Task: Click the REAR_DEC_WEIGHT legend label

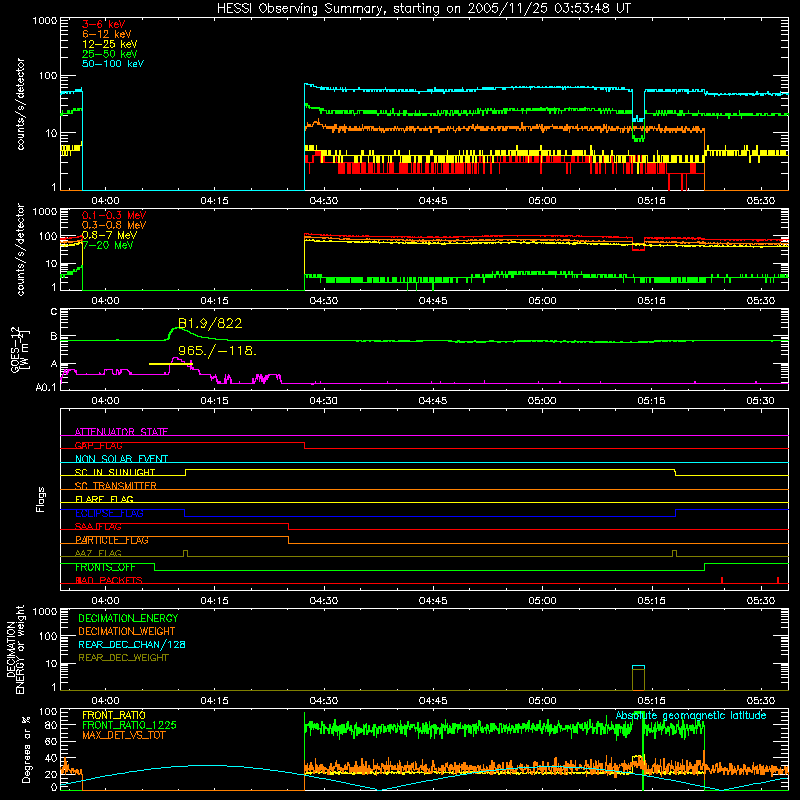Action: pos(123,658)
